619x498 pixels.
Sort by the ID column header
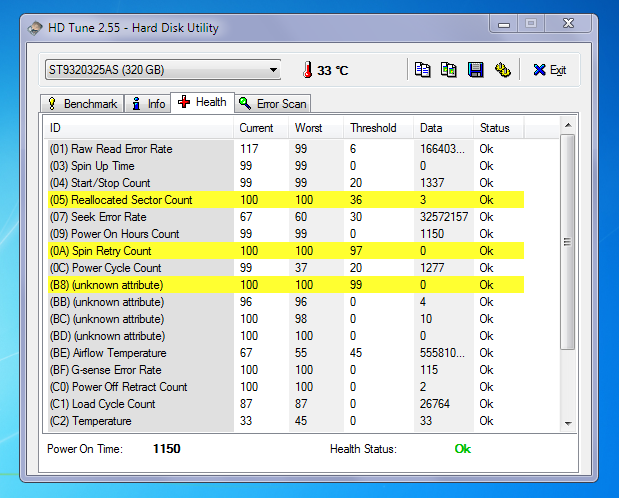138,128
